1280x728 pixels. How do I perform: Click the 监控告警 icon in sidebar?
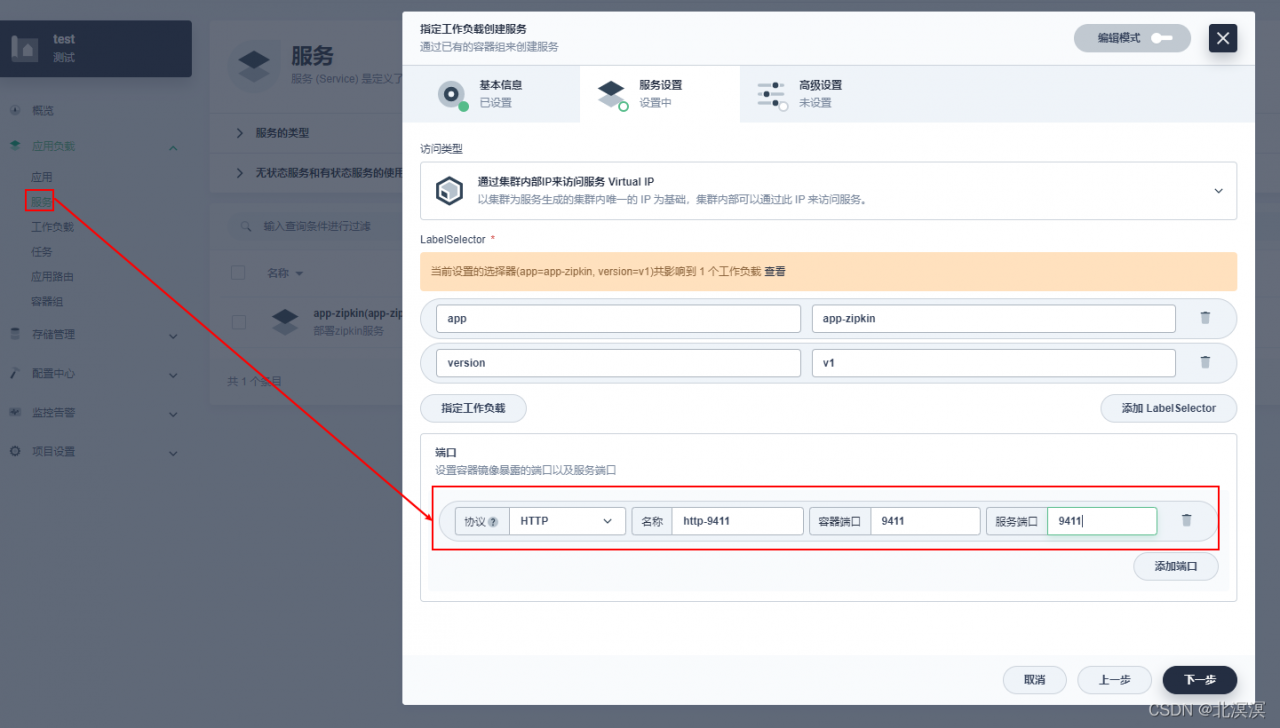(x=15, y=412)
